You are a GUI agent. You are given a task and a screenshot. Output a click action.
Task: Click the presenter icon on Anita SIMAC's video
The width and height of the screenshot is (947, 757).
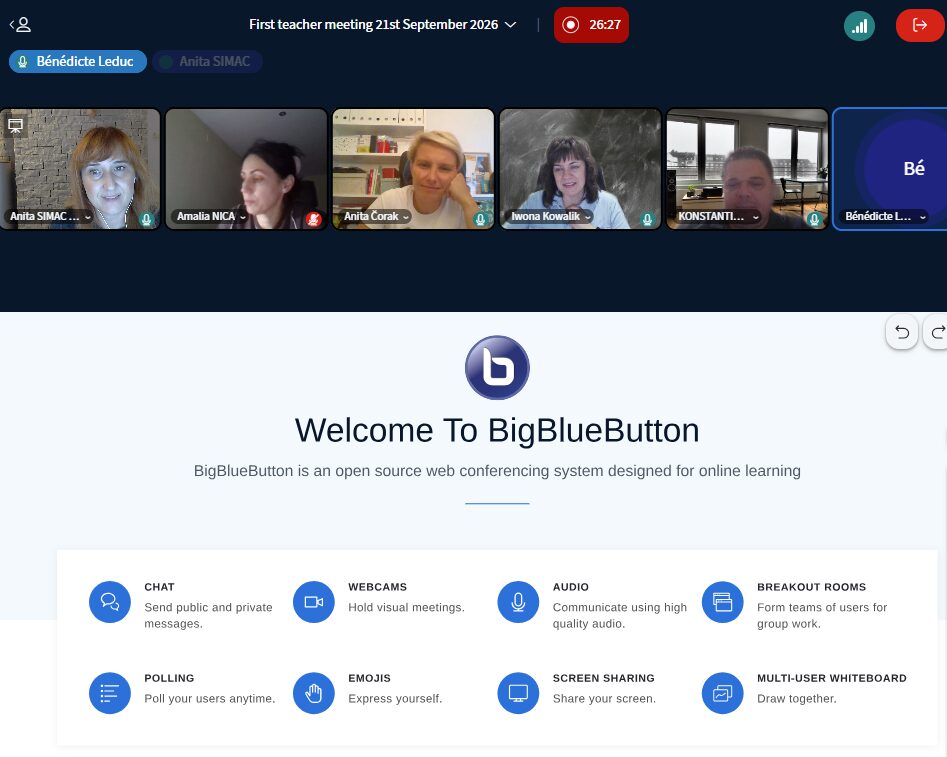click(16, 126)
